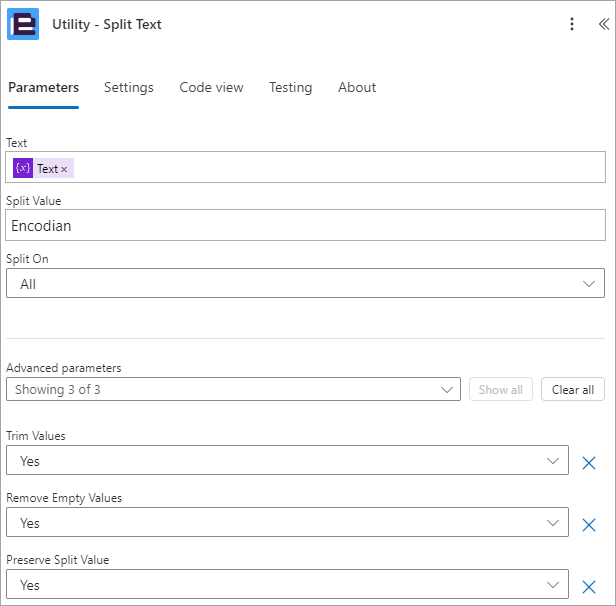Expand the Advanced parameters dropdown

[233, 389]
